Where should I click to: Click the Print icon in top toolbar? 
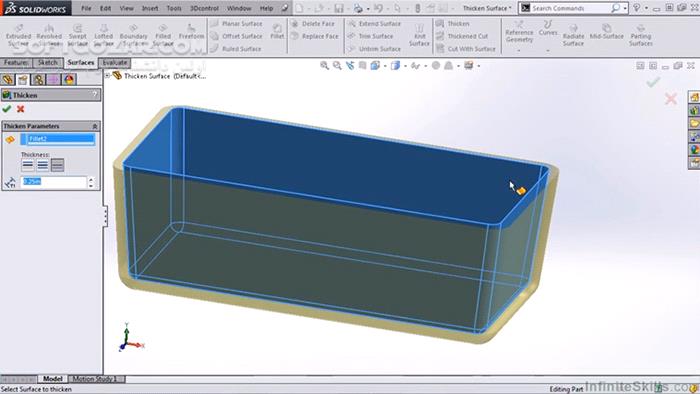(x=358, y=8)
